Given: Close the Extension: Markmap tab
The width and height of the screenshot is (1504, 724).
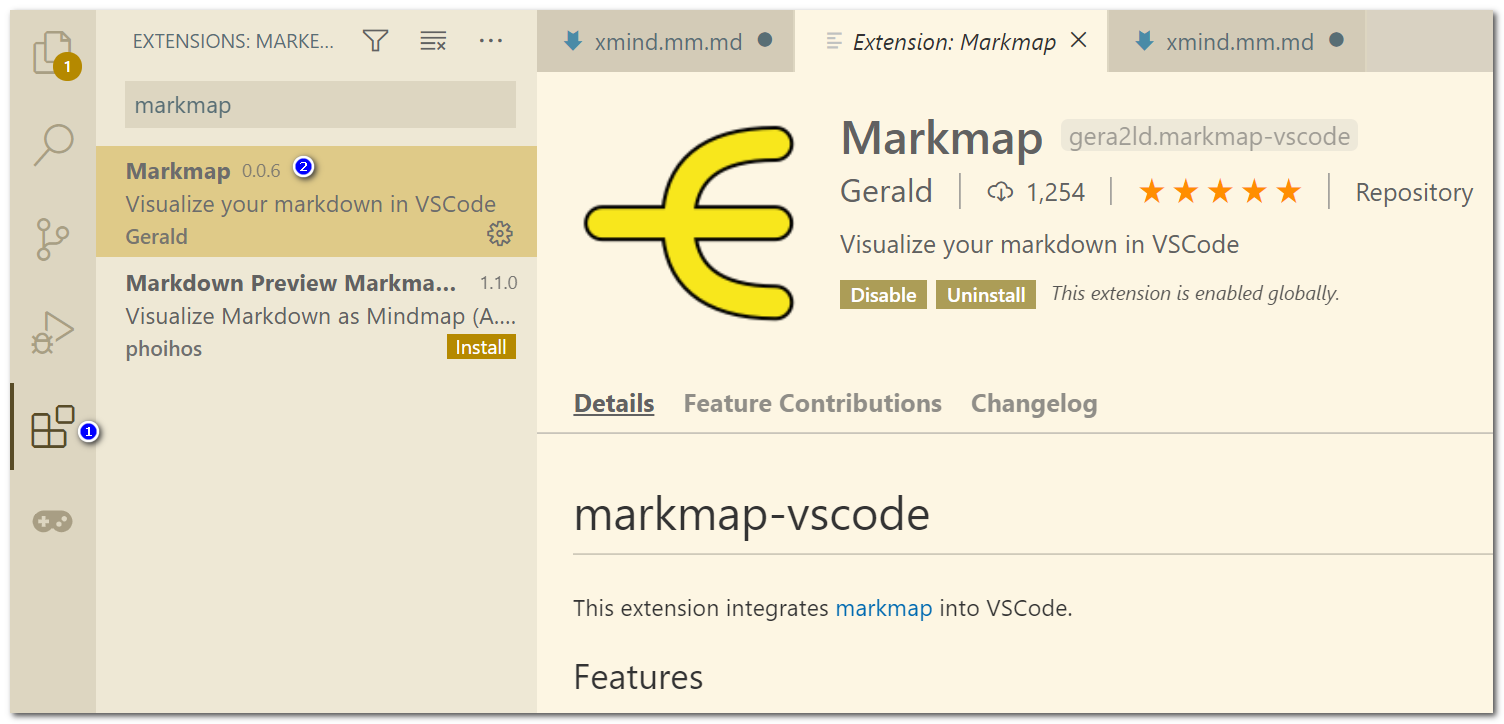Looking at the screenshot, I should [1079, 40].
